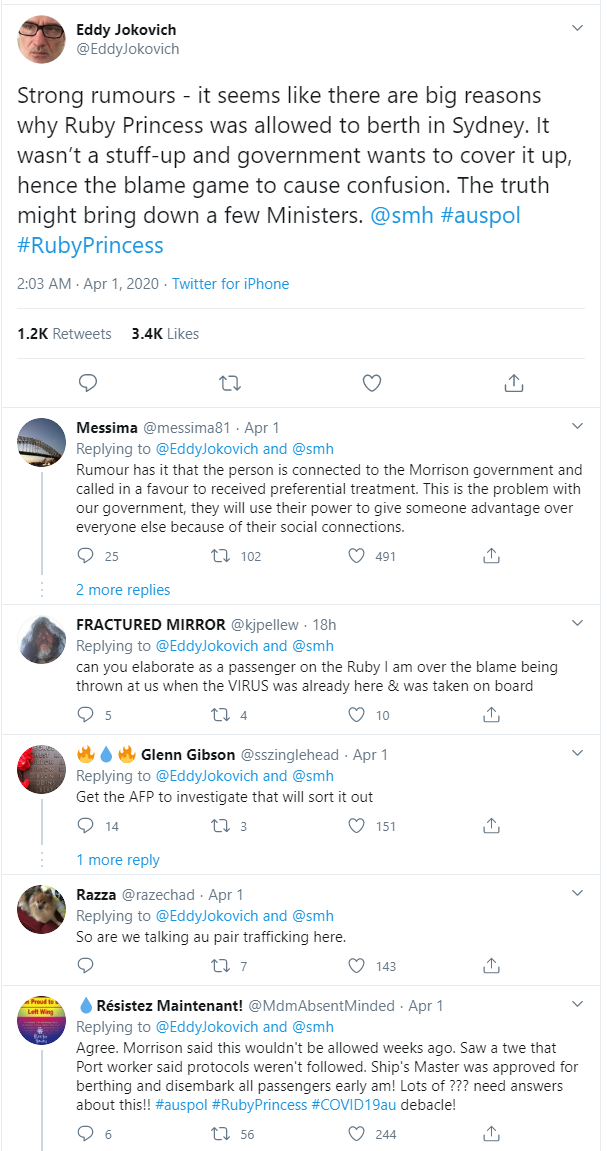Open the #RubyPrincess hashtag in main tweet
The width and height of the screenshot is (607, 1151).
[90, 245]
